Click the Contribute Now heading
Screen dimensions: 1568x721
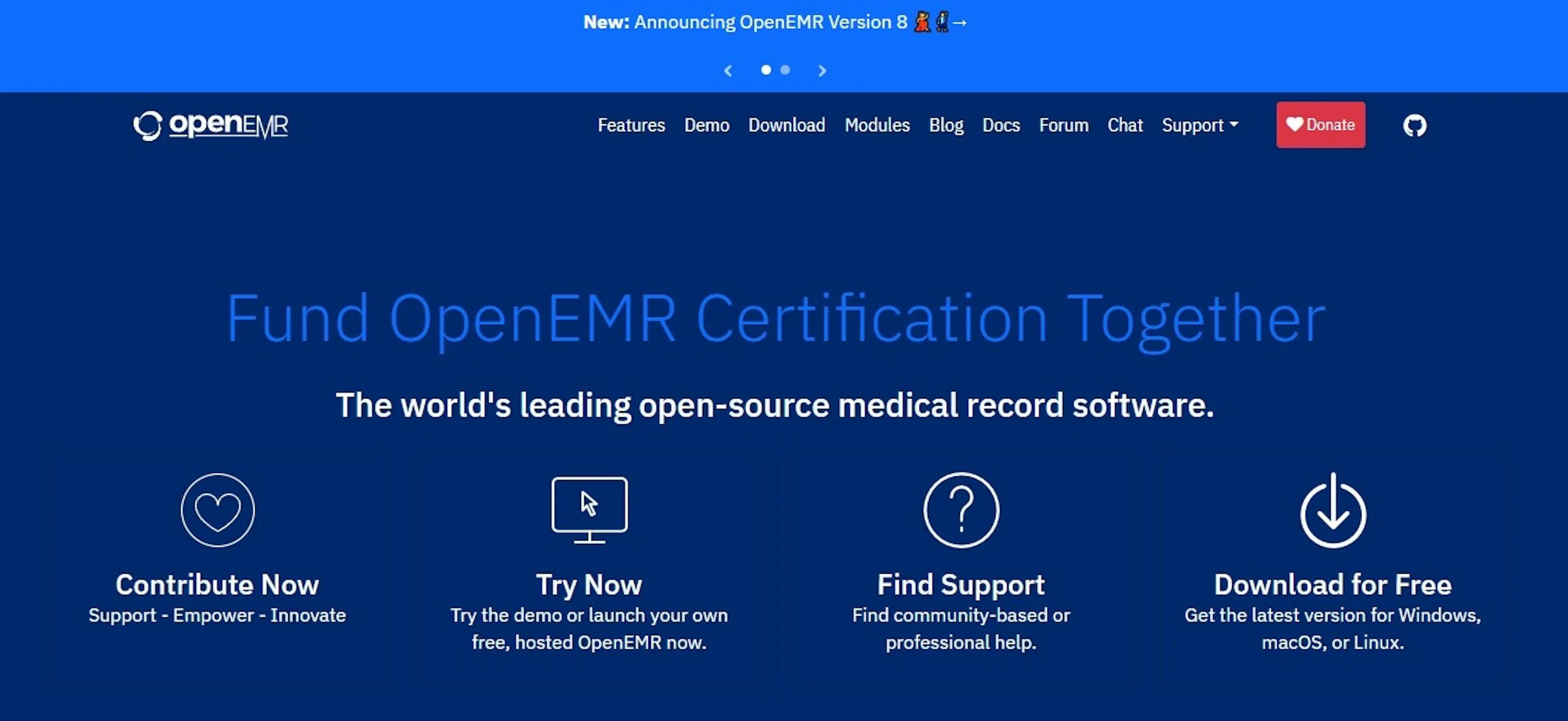tap(217, 585)
